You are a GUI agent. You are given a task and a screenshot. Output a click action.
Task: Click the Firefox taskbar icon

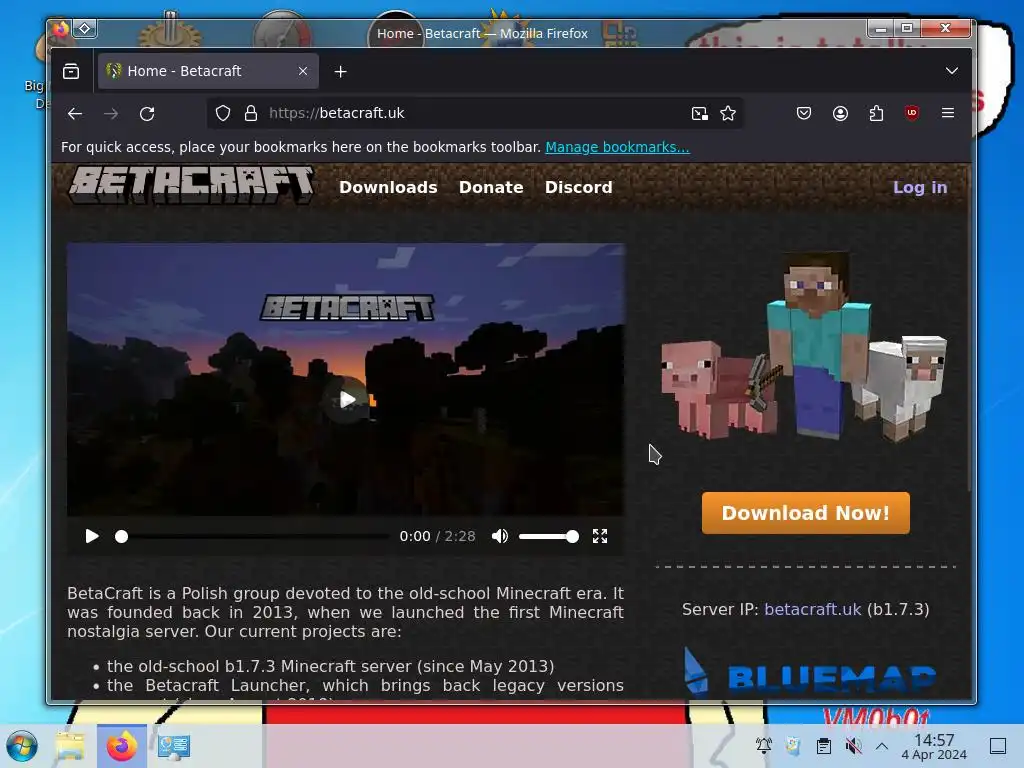(122, 746)
